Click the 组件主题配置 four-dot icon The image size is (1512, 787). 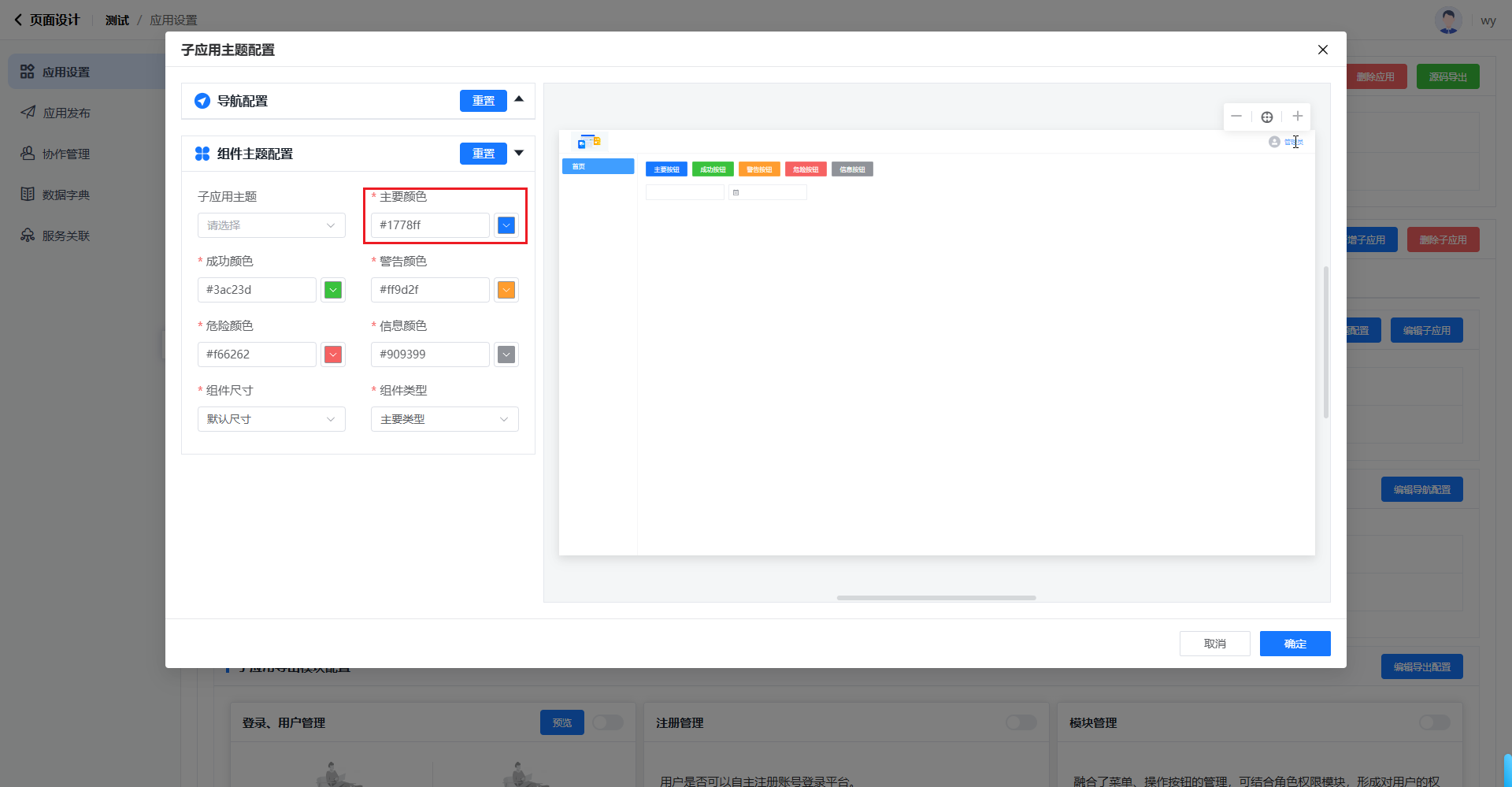[202, 154]
